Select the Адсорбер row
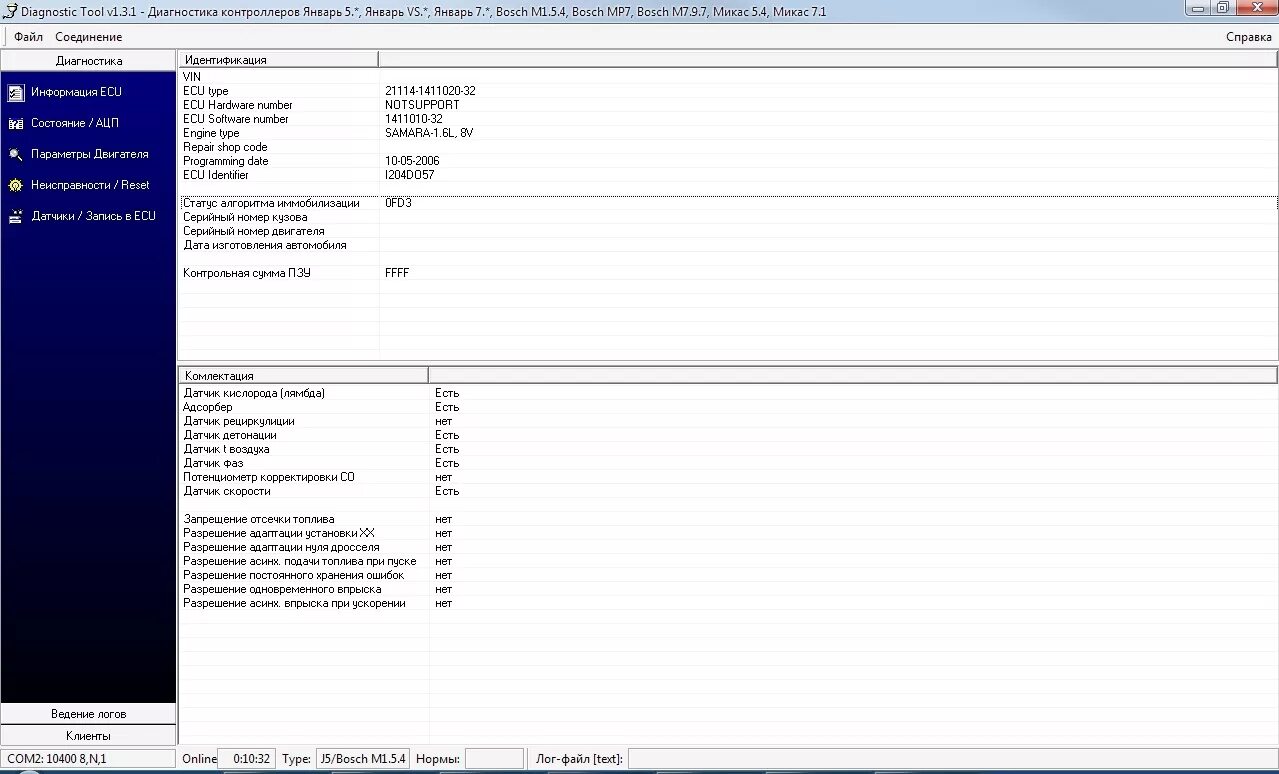This screenshot has width=1279, height=774. (x=728, y=407)
